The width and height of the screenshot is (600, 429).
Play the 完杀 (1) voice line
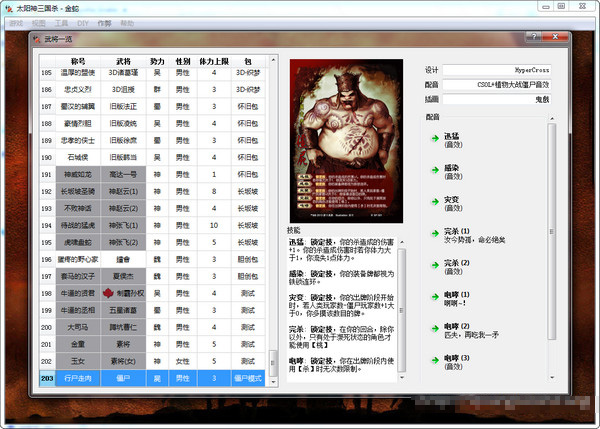[434, 233]
